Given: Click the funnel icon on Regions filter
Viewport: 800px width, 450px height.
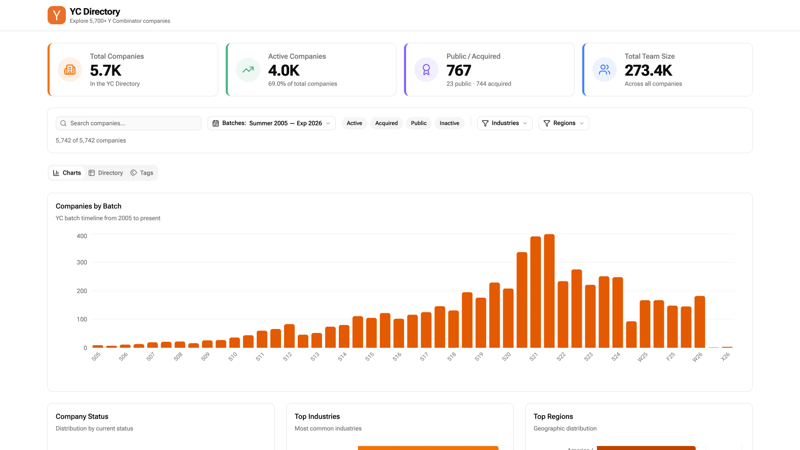Looking at the screenshot, I should pyautogui.click(x=547, y=123).
